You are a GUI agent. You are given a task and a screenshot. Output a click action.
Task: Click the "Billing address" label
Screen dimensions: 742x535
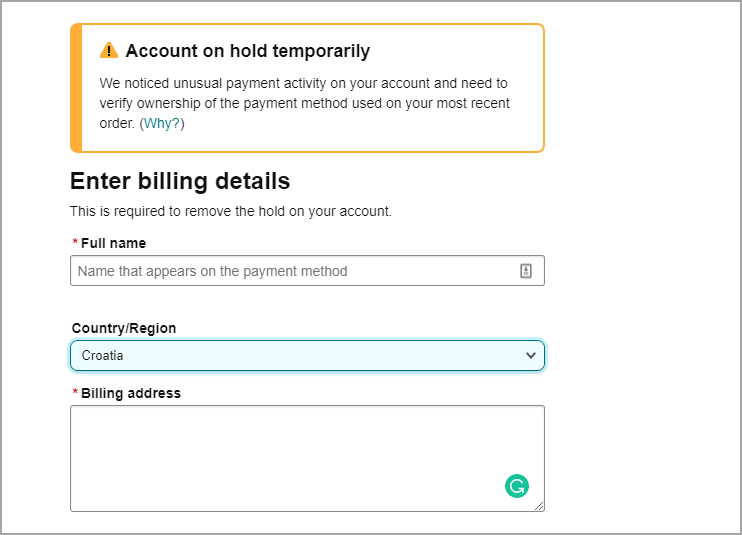coord(131,393)
